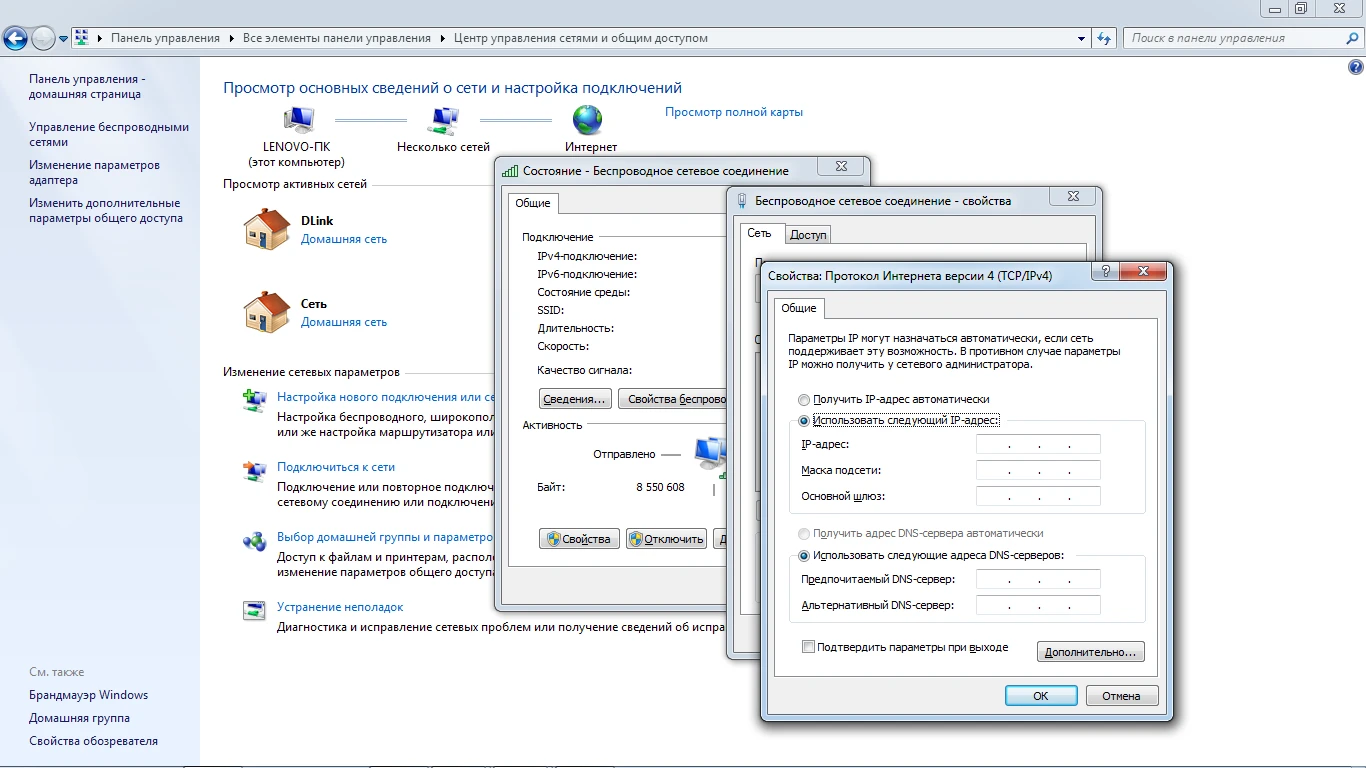This screenshot has width=1366, height=768.
Task: Click the DLink home network house icon
Action: coord(266,229)
